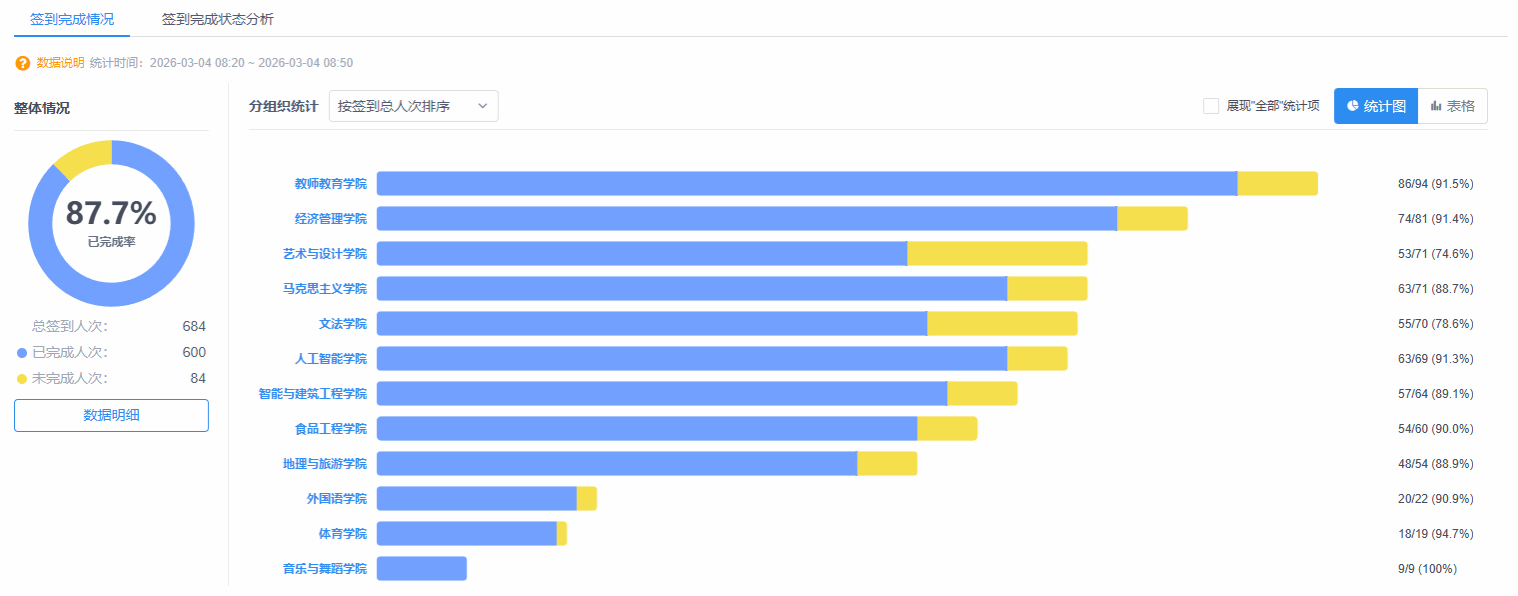Click the yellow segment of 艺术与设计学院 bar
1518x596 pixels.
(997, 254)
